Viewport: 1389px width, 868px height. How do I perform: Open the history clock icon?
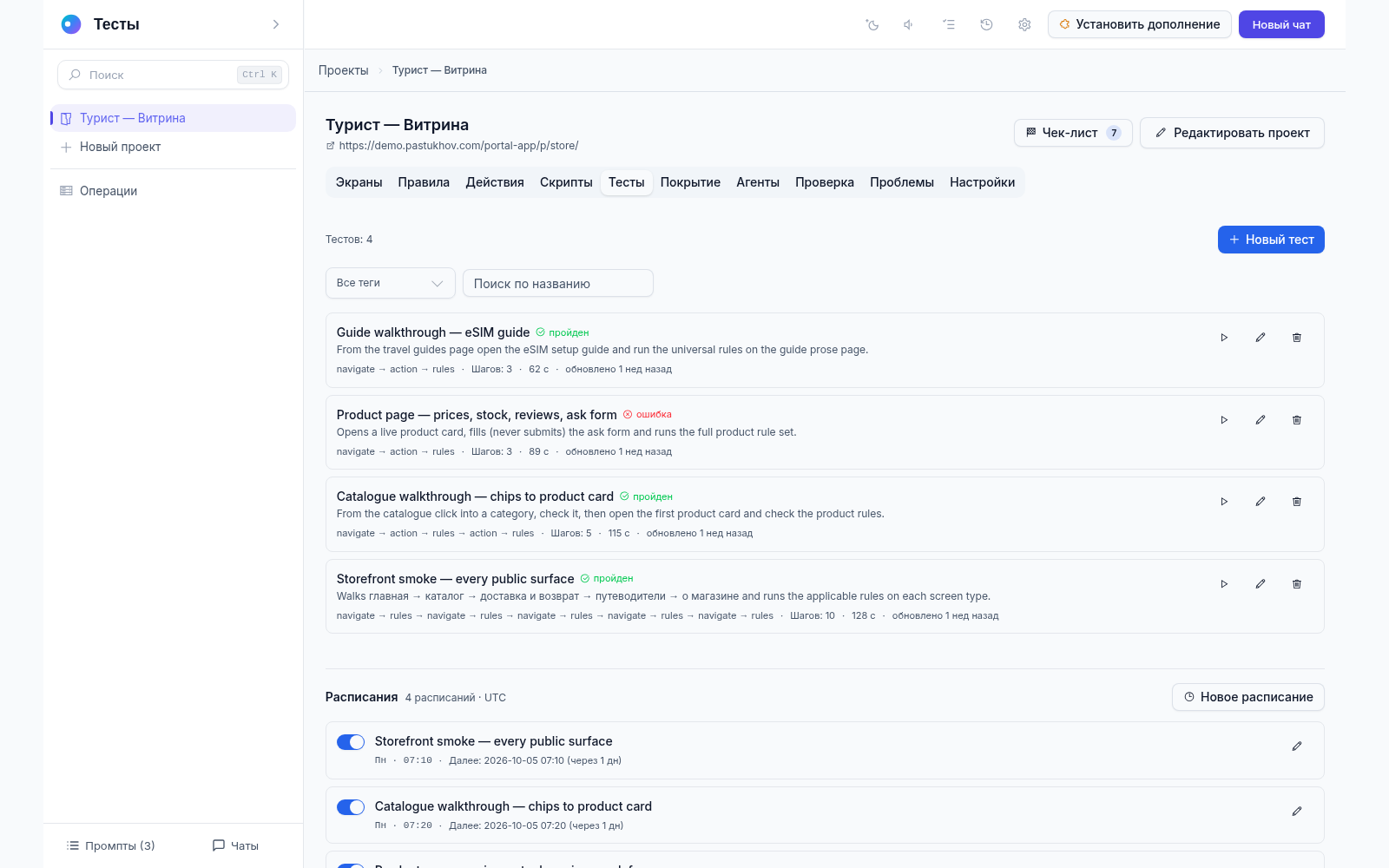[986, 24]
